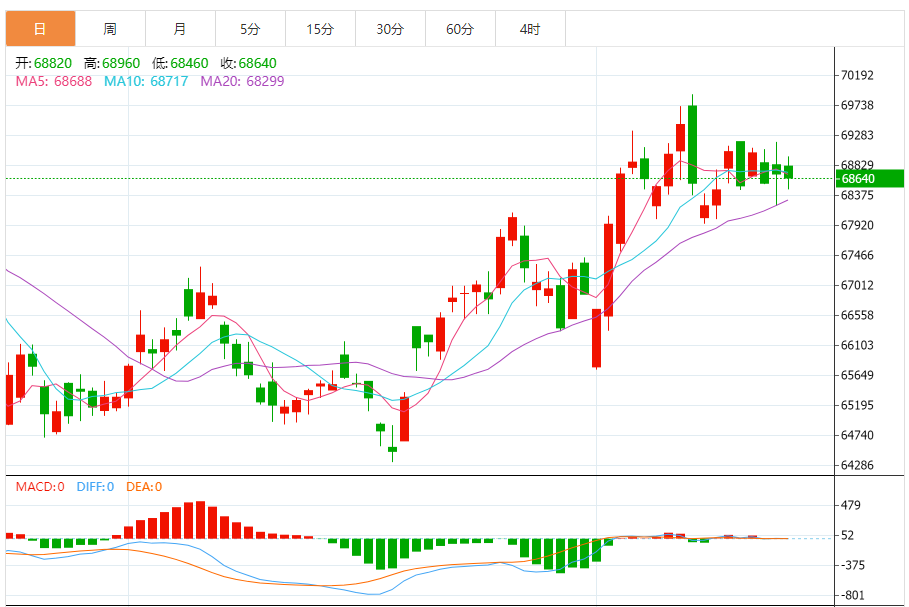Click the 64286 price axis label
Viewport: 909px width, 607px height.
tap(857, 465)
